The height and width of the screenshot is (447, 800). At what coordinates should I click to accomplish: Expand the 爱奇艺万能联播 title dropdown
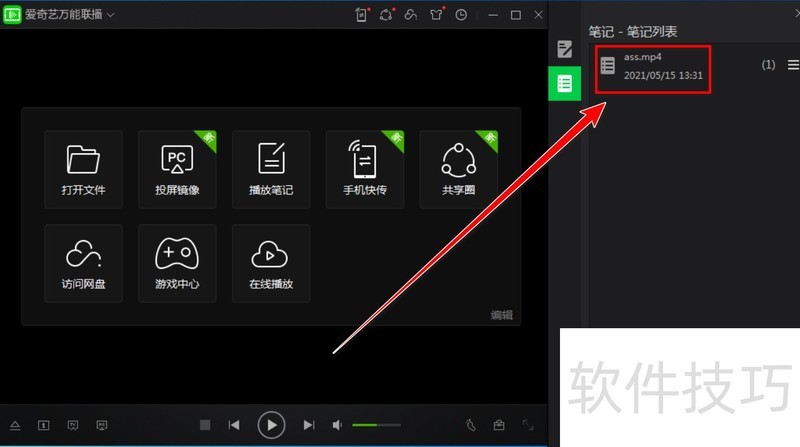click(111, 15)
